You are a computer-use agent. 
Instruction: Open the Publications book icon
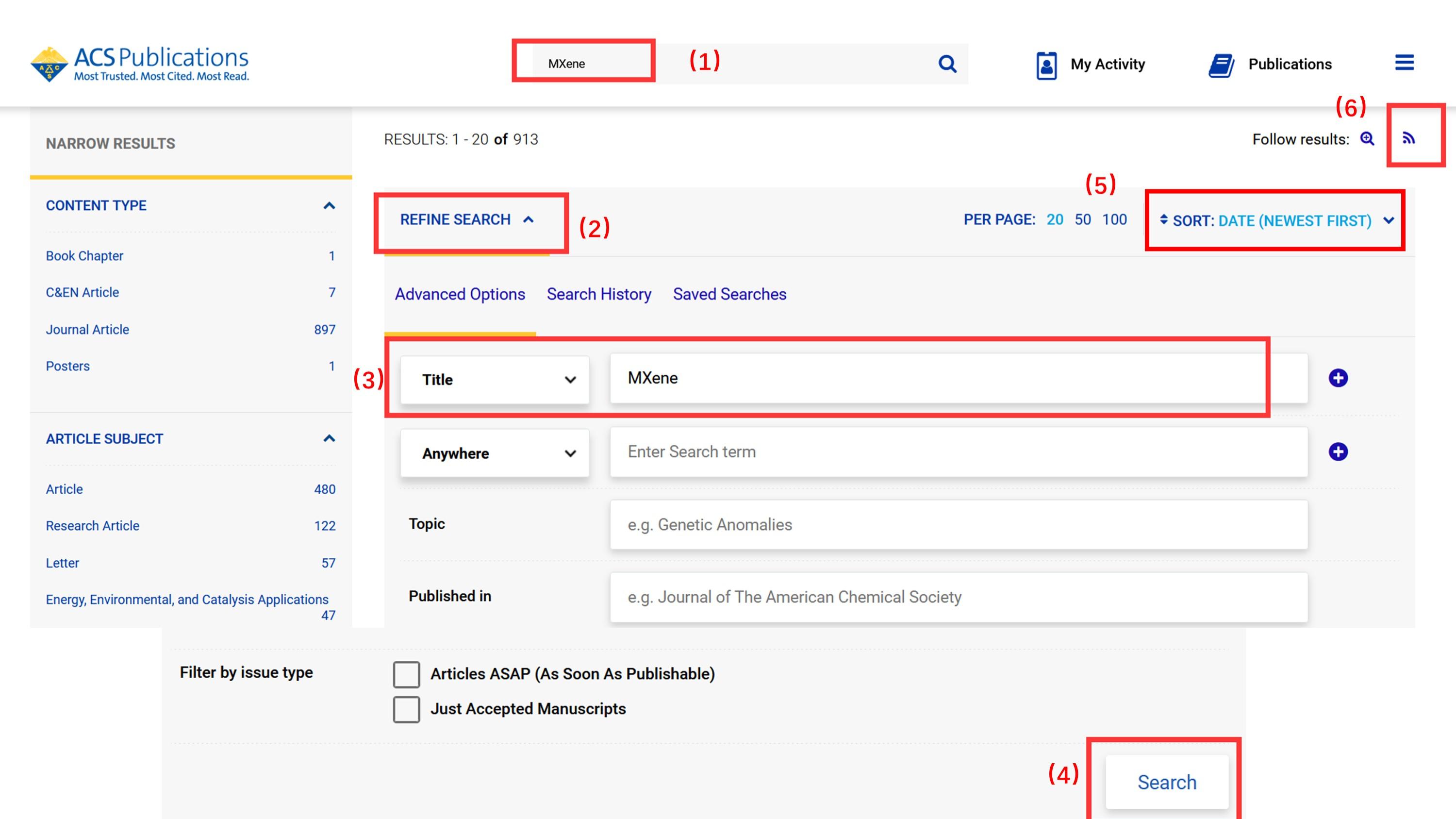(1222, 66)
